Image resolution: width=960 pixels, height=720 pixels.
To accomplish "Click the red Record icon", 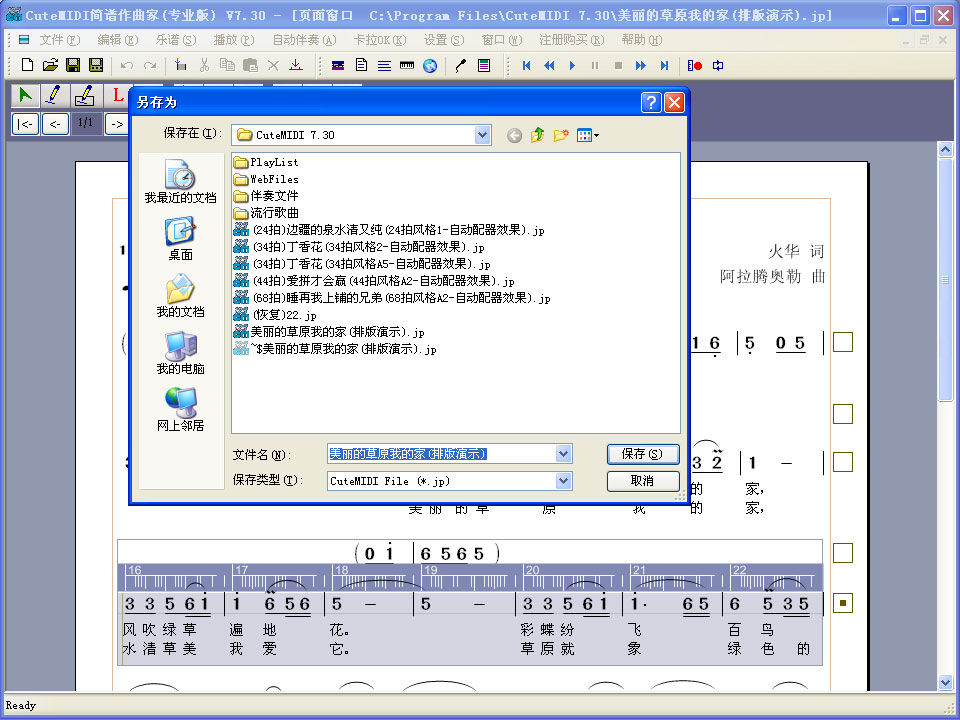I will (695, 66).
